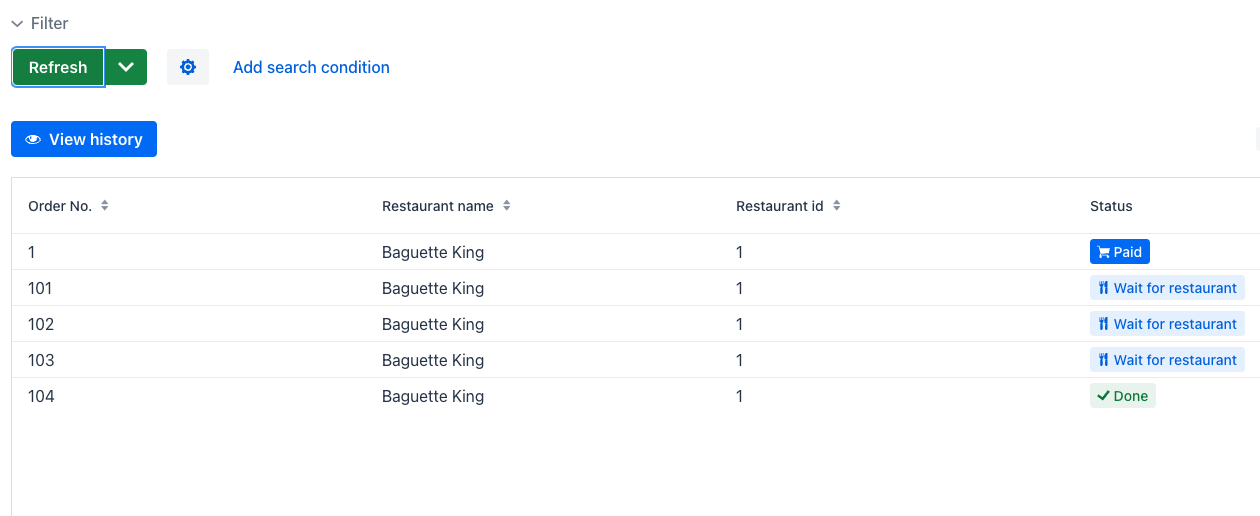
Task: Collapse the Filter section chevron
Action: pyautogui.click(x=17, y=23)
